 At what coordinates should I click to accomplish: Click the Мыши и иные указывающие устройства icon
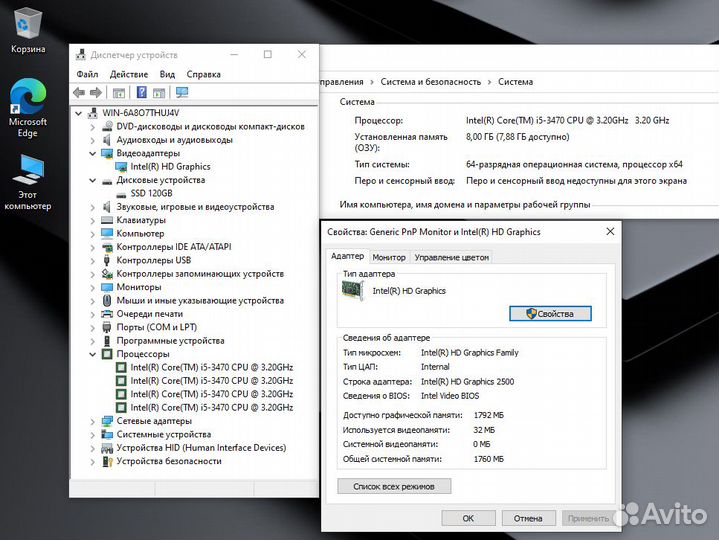pos(107,301)
